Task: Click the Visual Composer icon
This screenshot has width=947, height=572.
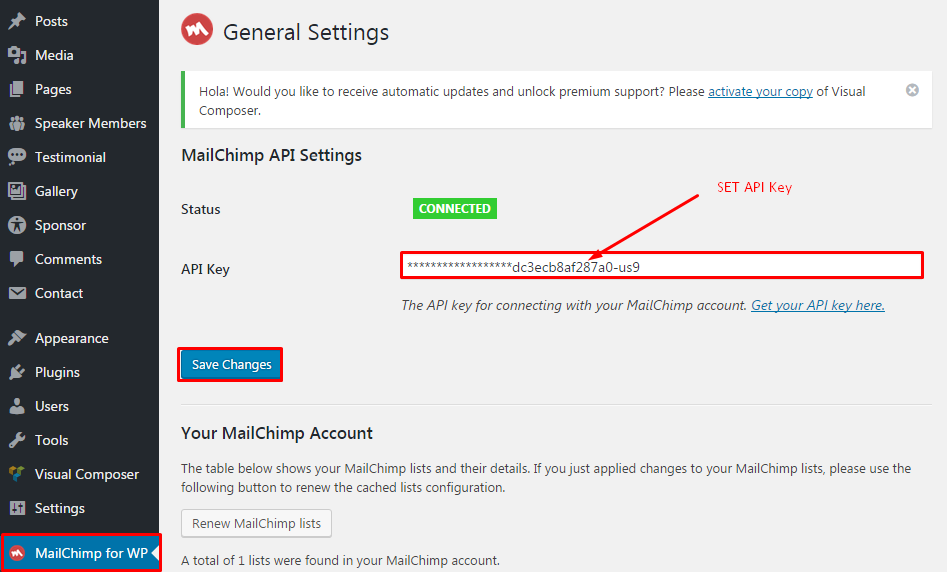Action: click(x=17, y=474)
